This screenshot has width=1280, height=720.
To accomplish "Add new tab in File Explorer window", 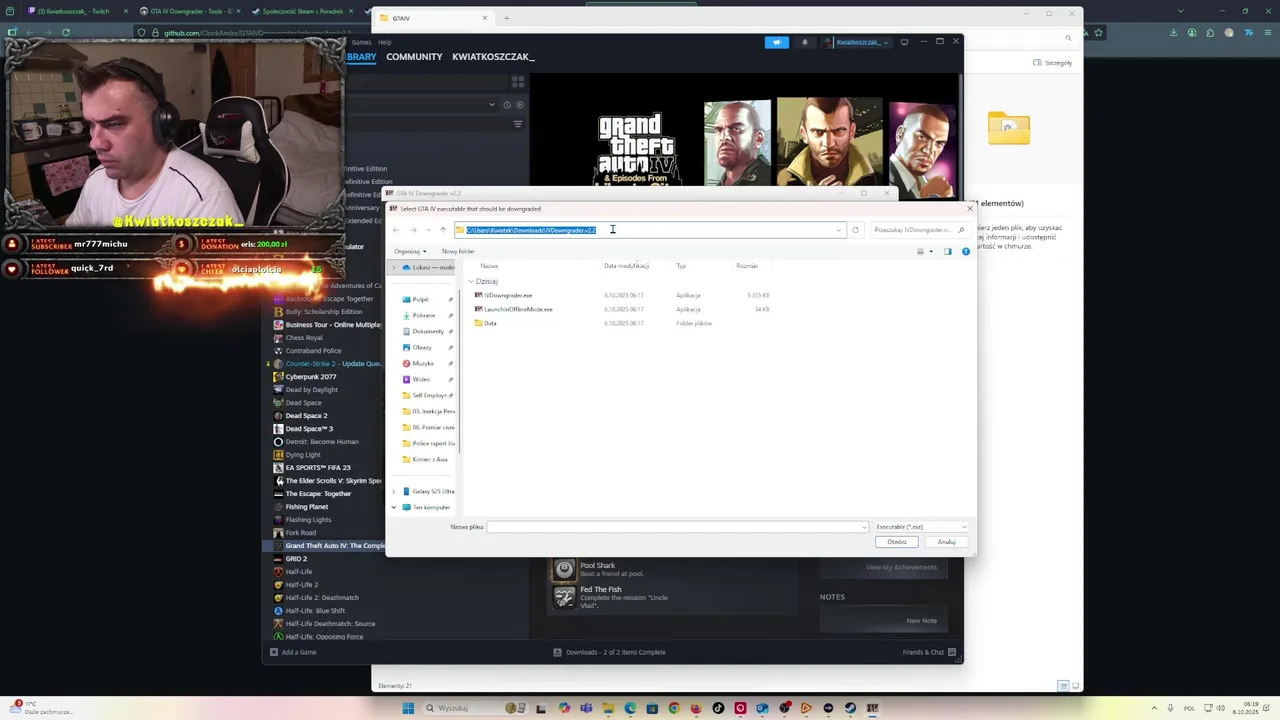I will (506, 18).
